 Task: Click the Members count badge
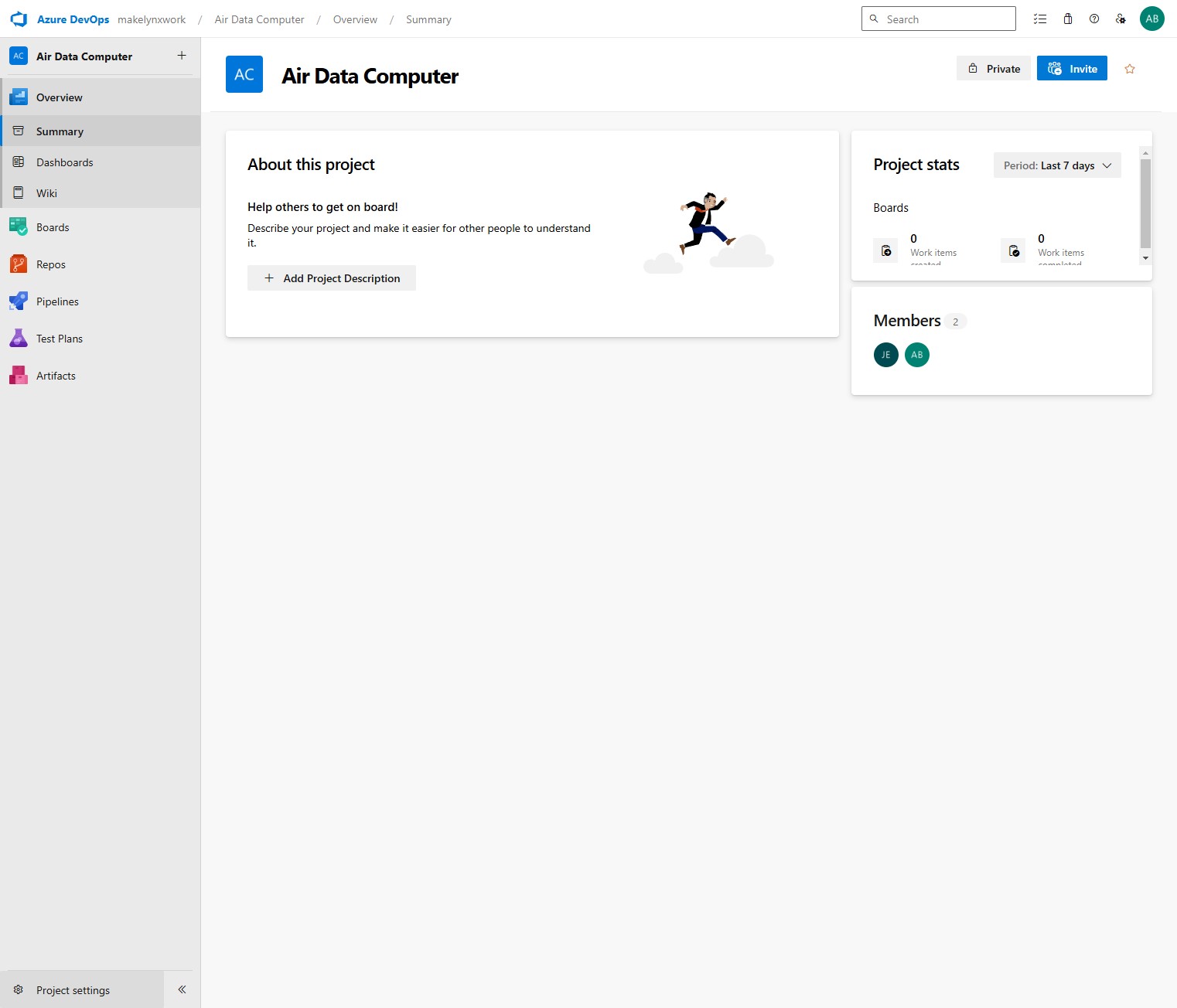(956, 322)
